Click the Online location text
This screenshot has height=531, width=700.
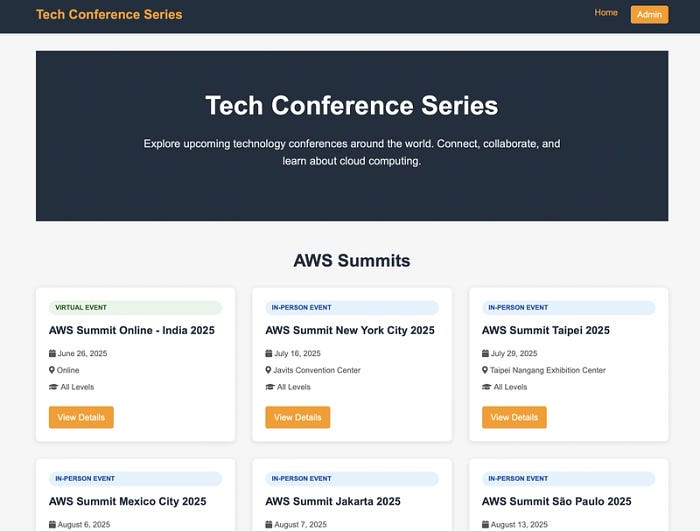tap(68, 370)
